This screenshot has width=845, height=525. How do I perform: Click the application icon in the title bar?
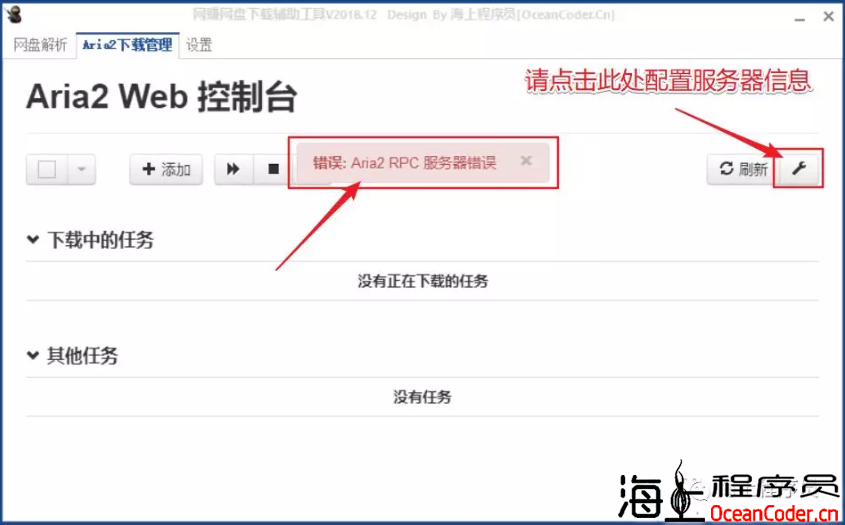[x=15, y=14]
